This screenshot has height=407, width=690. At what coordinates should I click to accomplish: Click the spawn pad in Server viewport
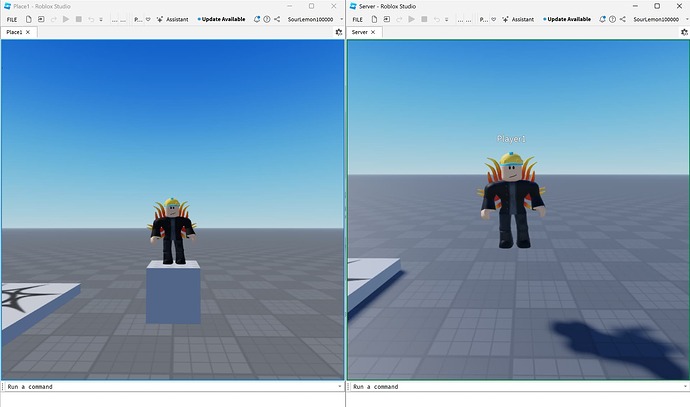pos(372,282)
